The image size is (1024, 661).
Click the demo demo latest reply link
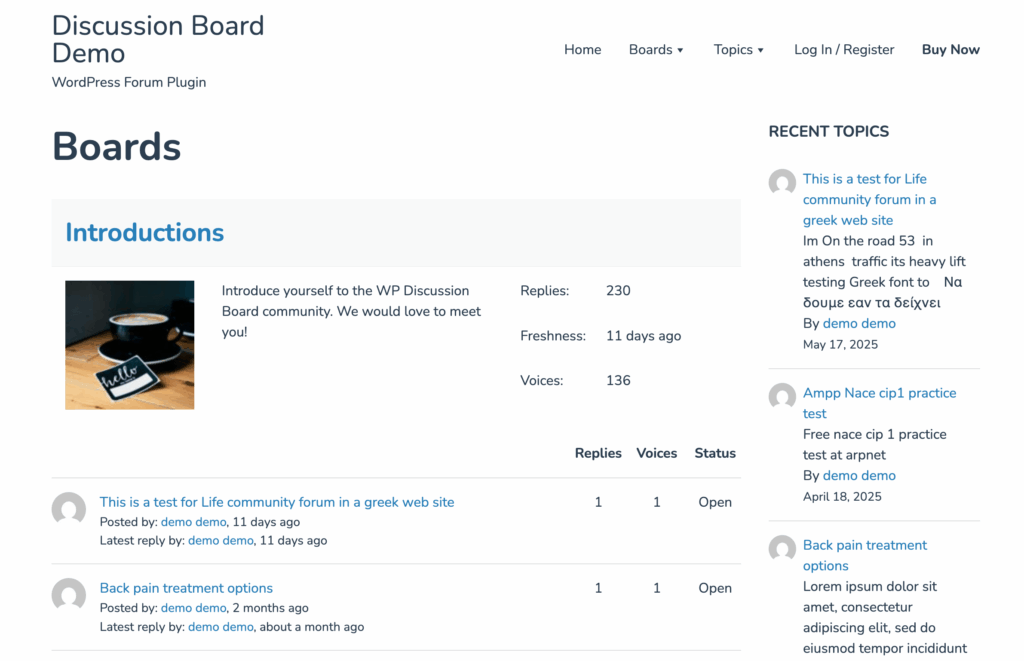[220, 540]
